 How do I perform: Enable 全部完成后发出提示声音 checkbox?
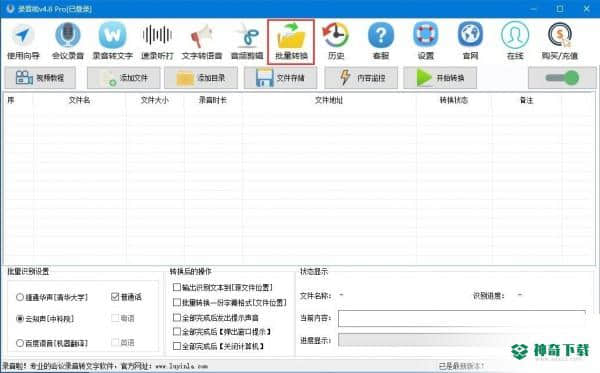(216, 318)
